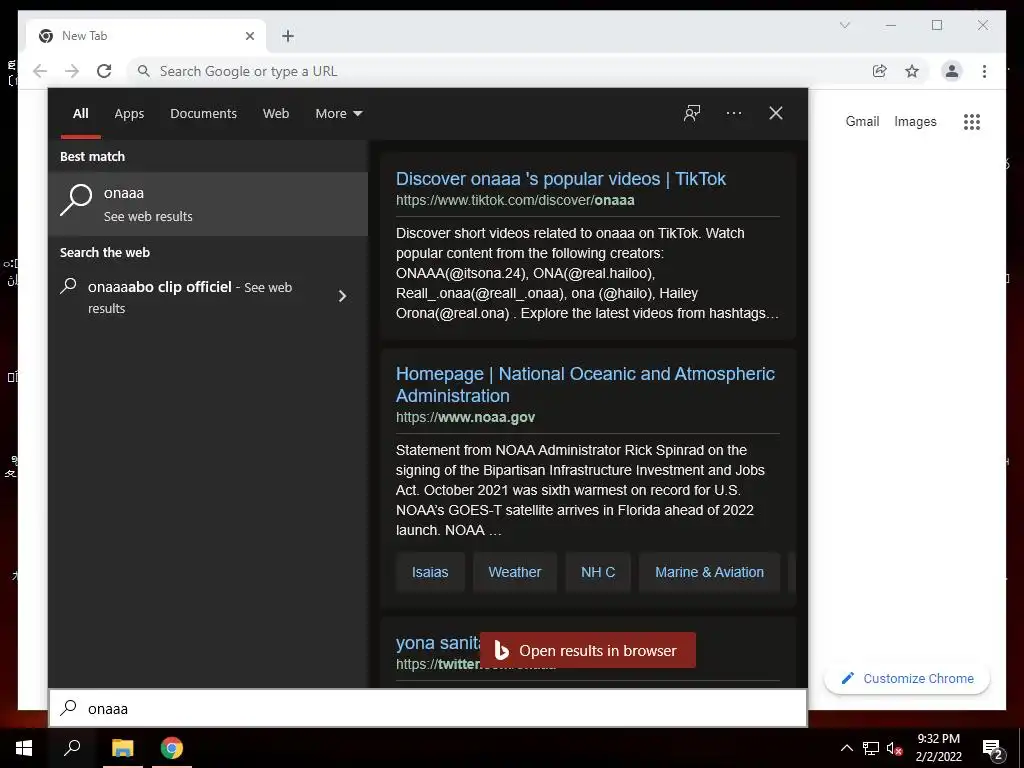Switch to the Documents search tab
This screenshot has height=768, width=1024.
click(x=204, y=114)
